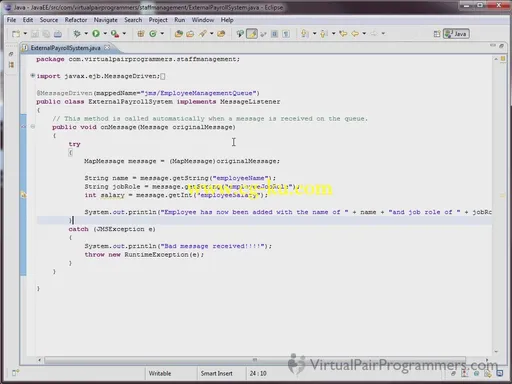Minimize the editor area icon
The height and width of the screenshot is (384, 512).
[493, 45]
